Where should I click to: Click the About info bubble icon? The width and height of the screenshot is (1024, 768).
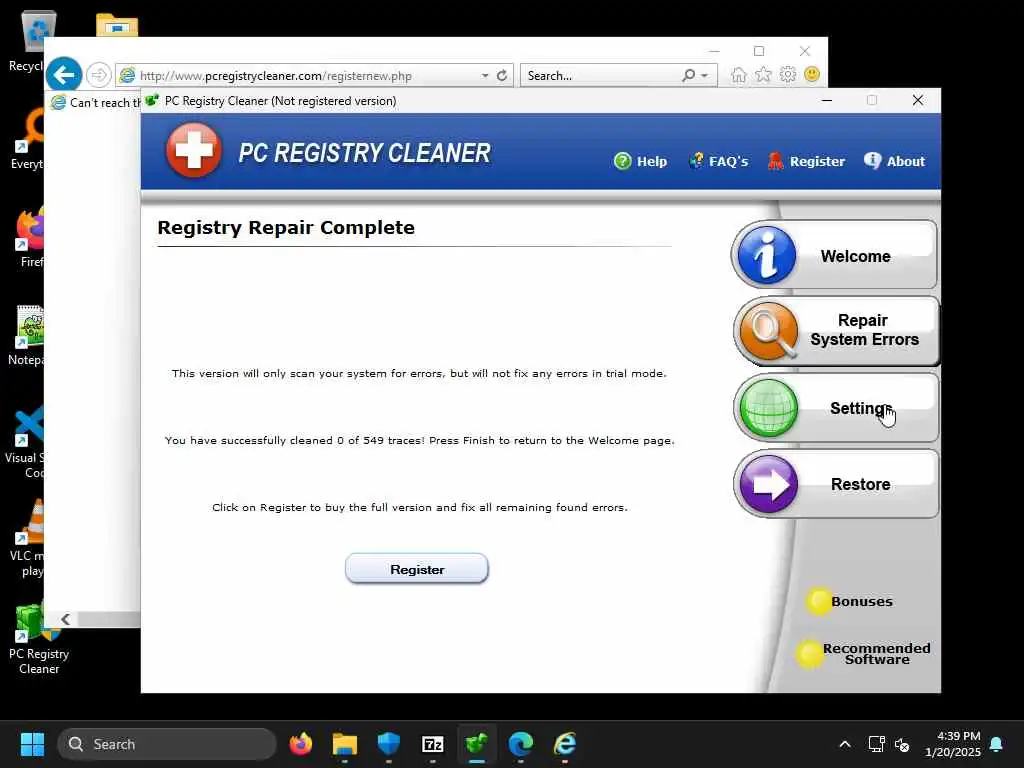[872, 161]
